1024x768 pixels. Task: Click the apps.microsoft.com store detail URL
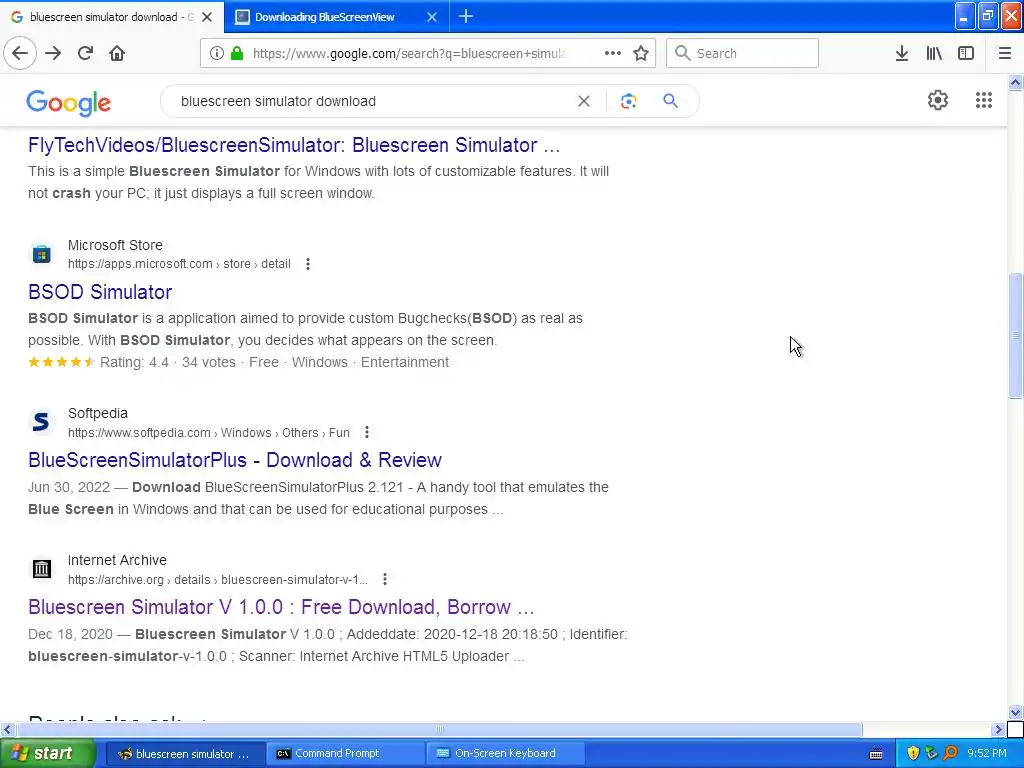click(x=179, y=264)
